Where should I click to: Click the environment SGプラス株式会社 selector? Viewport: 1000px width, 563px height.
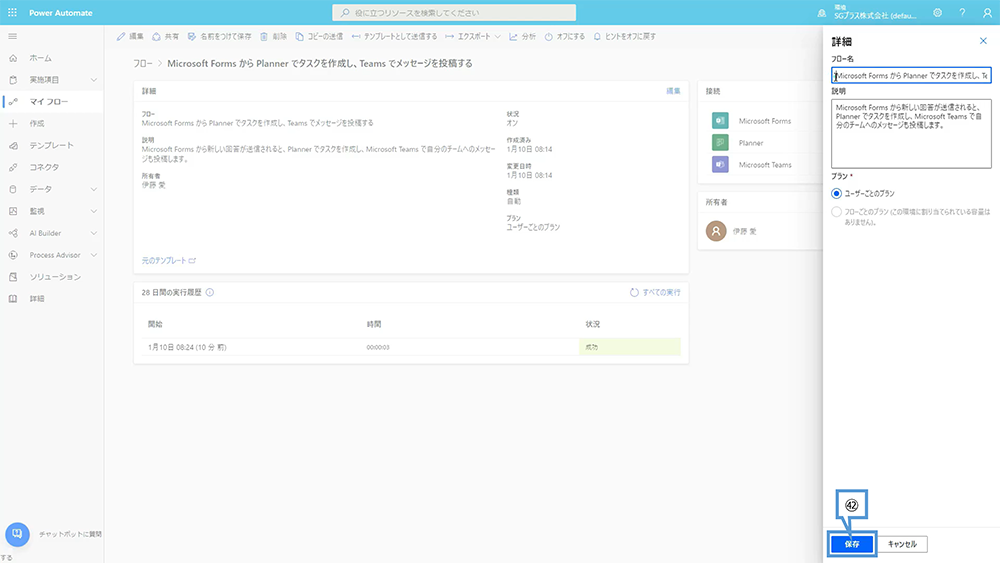876,13
